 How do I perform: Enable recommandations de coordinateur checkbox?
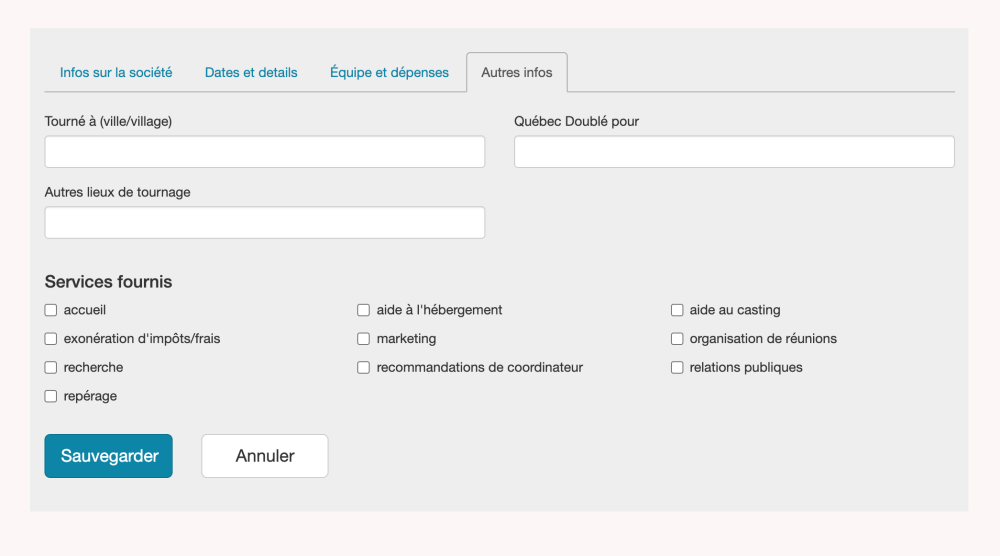(364, 368)
